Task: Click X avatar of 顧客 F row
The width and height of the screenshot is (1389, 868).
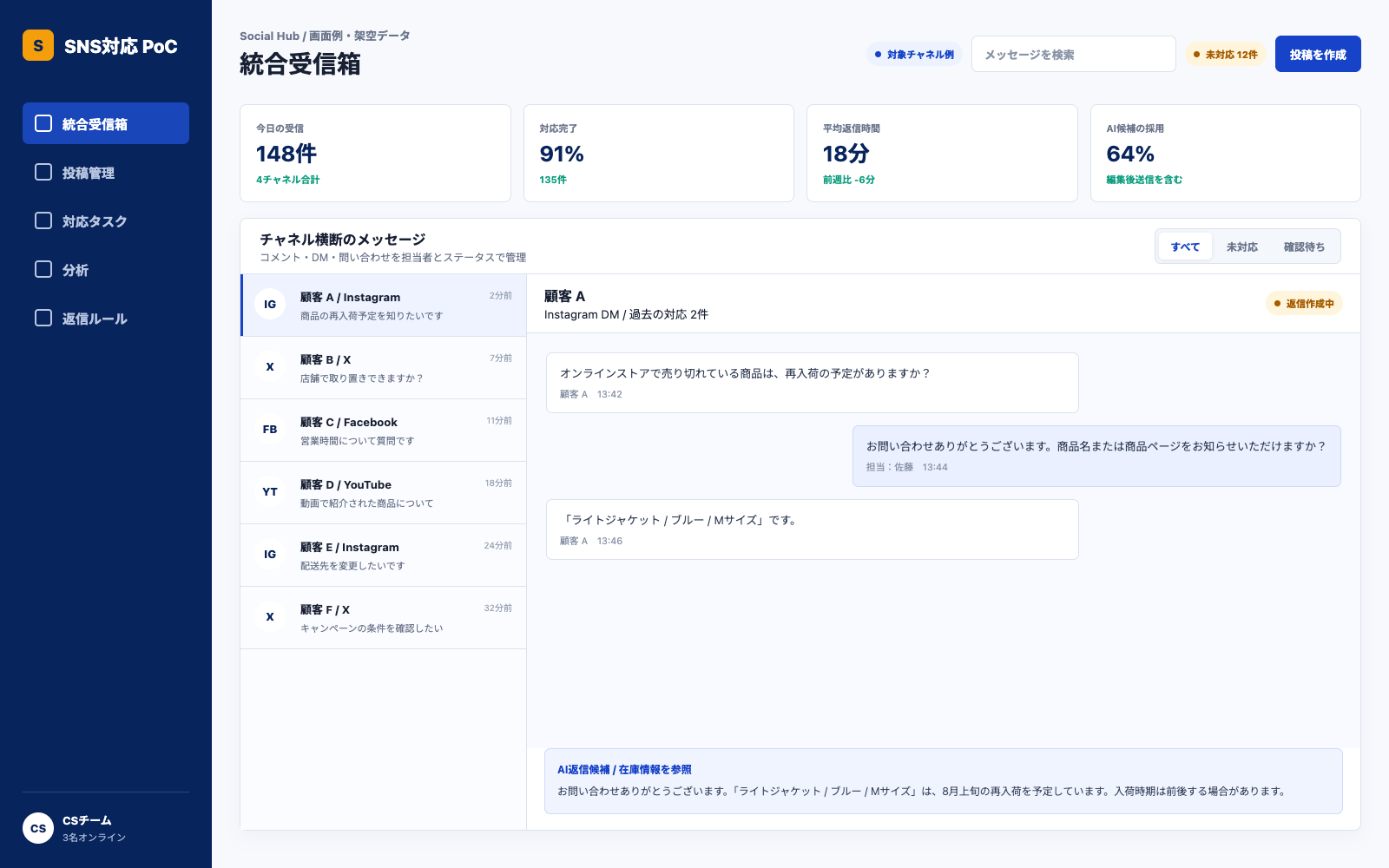Action: (270, 616)
